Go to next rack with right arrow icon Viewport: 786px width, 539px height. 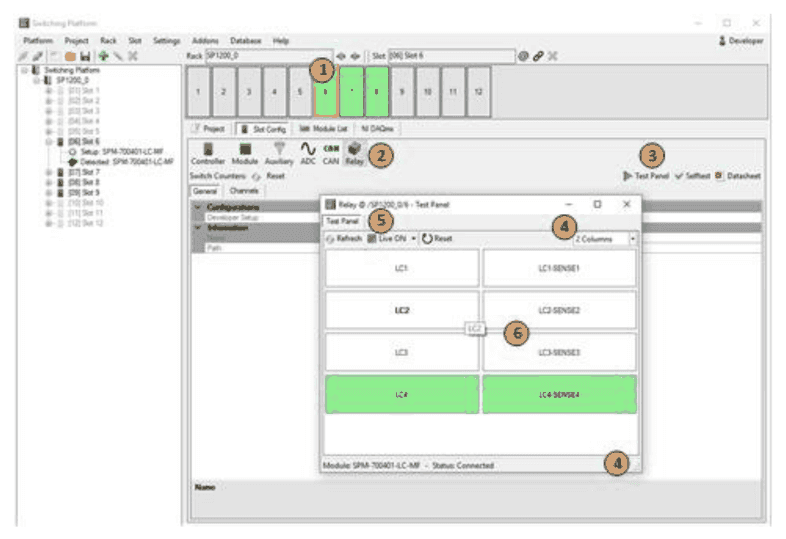click(355, 56)
